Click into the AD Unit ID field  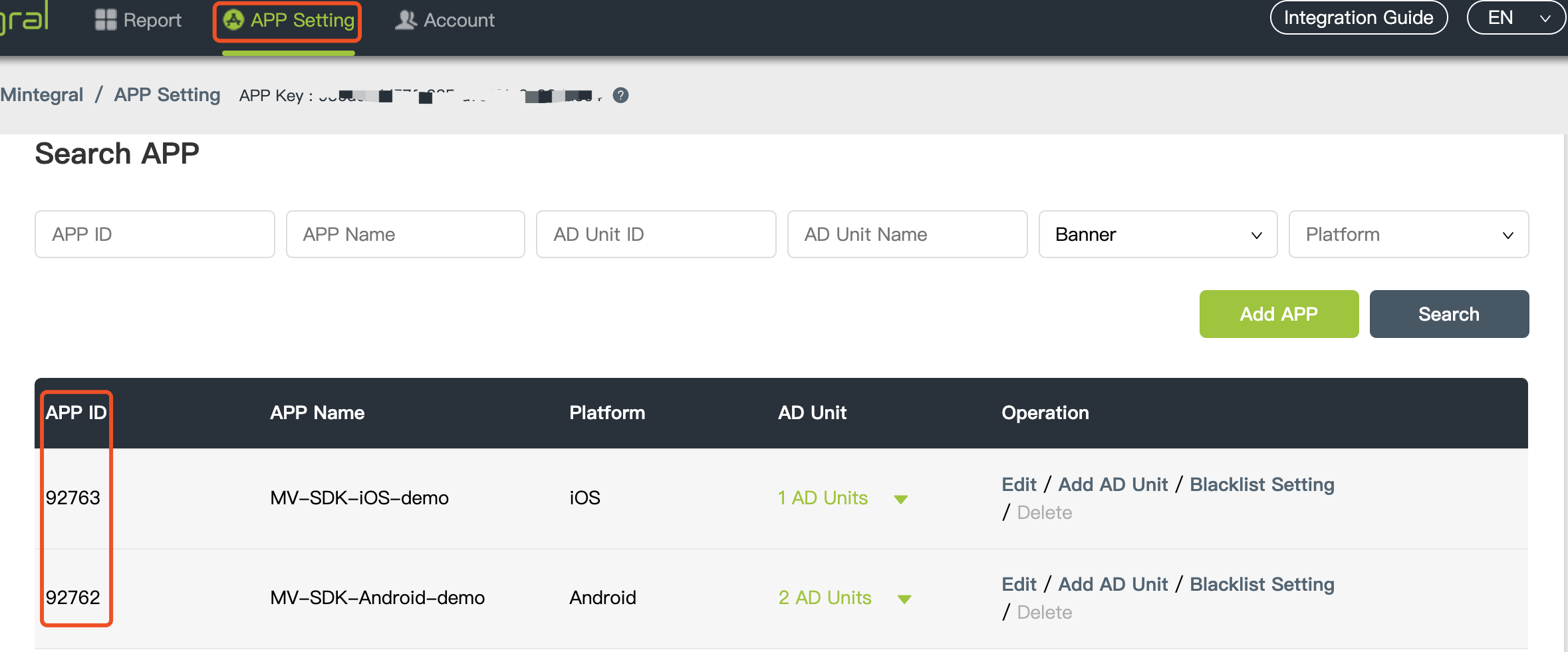point(656,234)
